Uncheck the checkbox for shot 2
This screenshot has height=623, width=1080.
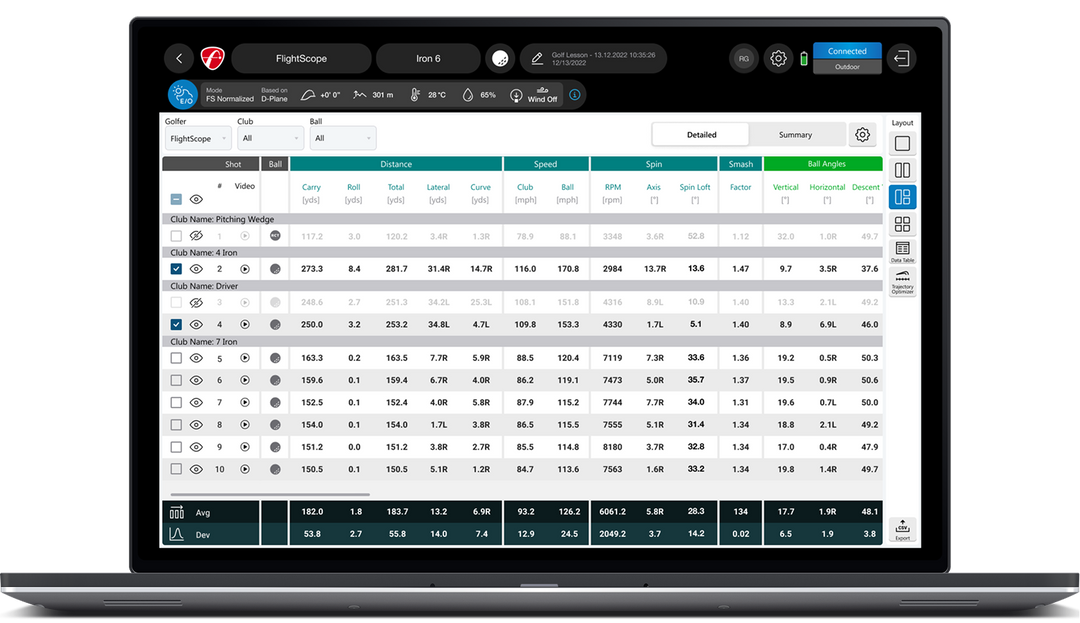(x=176, y=269)
